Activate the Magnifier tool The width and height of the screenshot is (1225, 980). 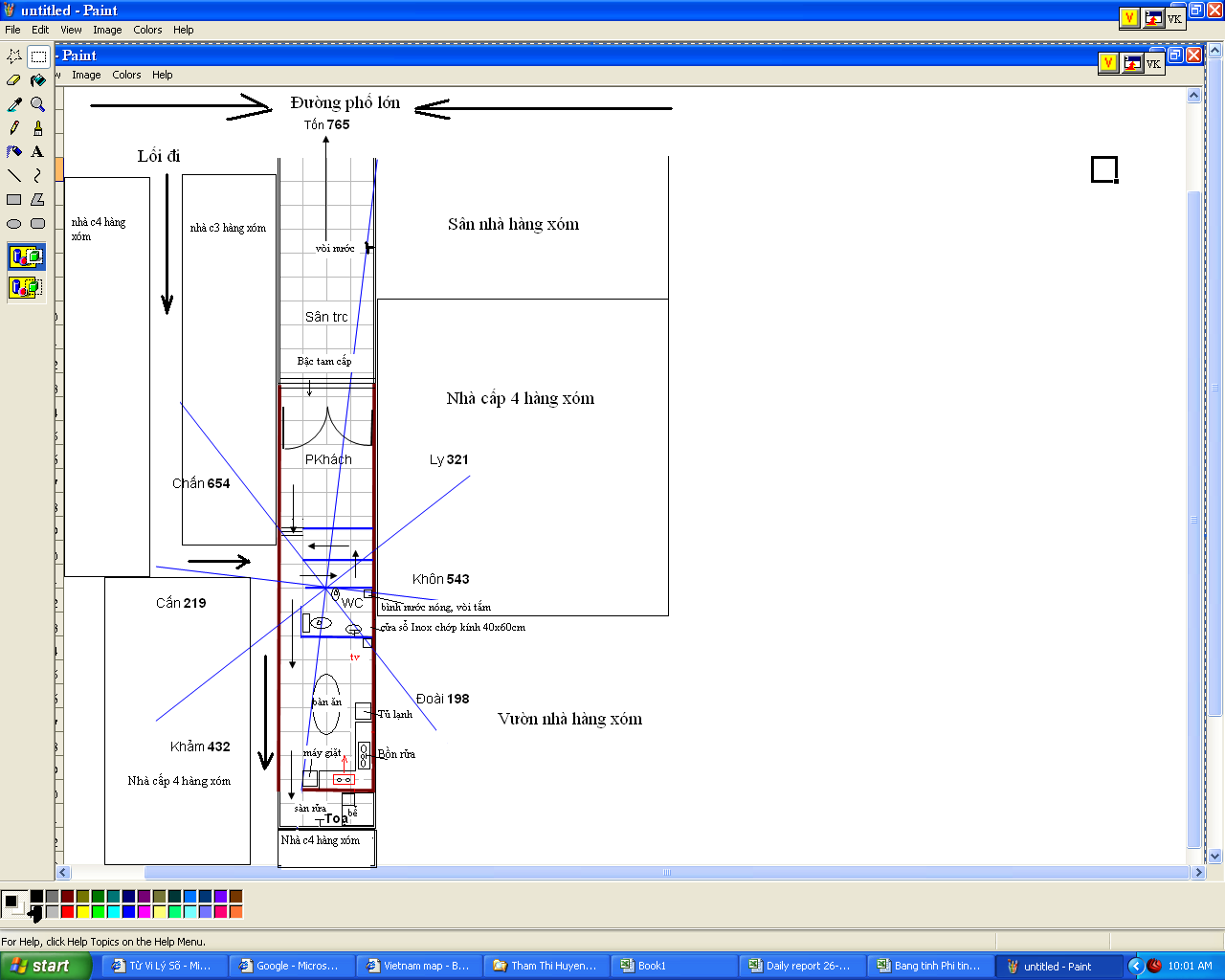click(37, 104)
